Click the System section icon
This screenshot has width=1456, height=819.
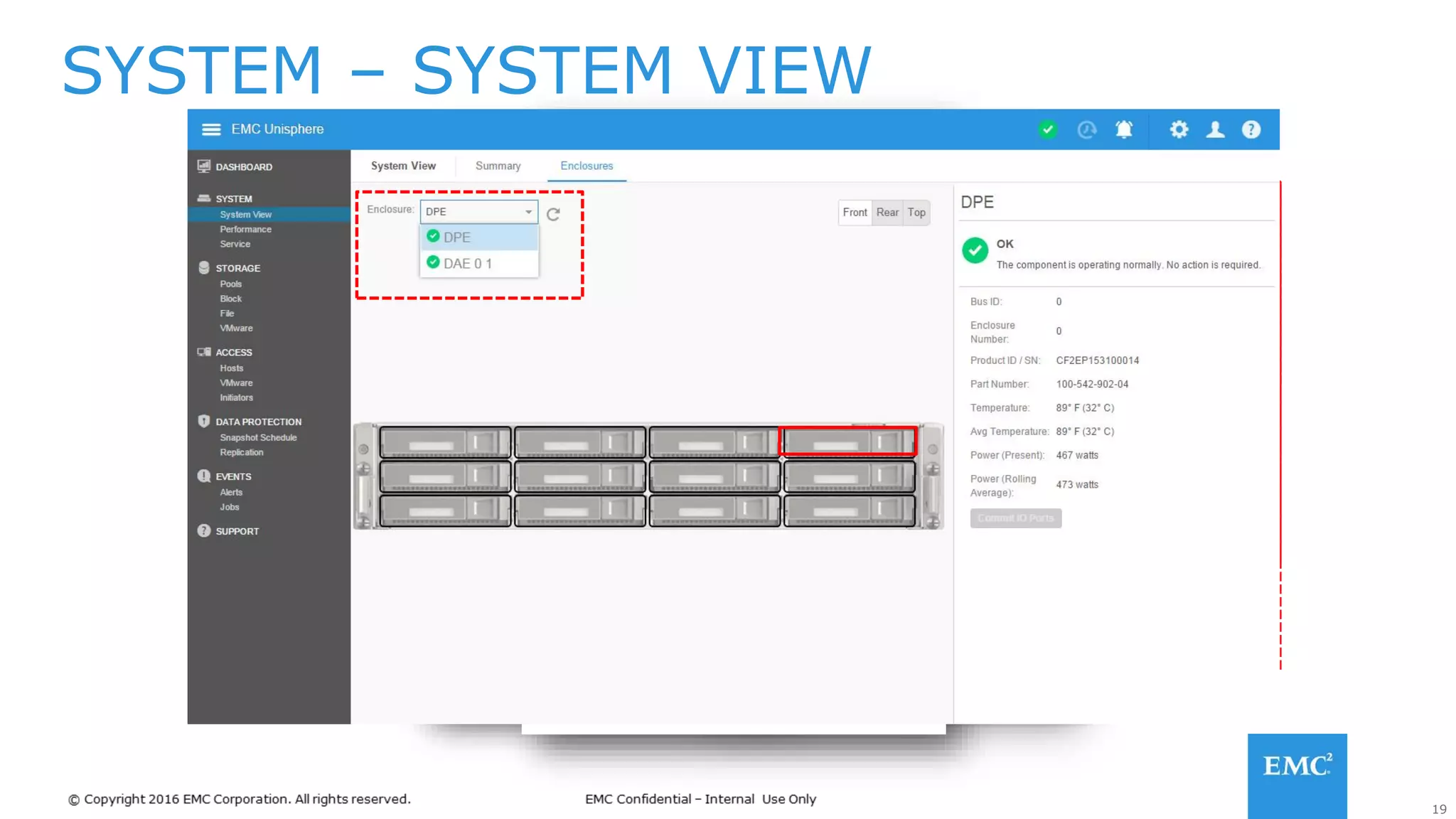click(204, 198)
